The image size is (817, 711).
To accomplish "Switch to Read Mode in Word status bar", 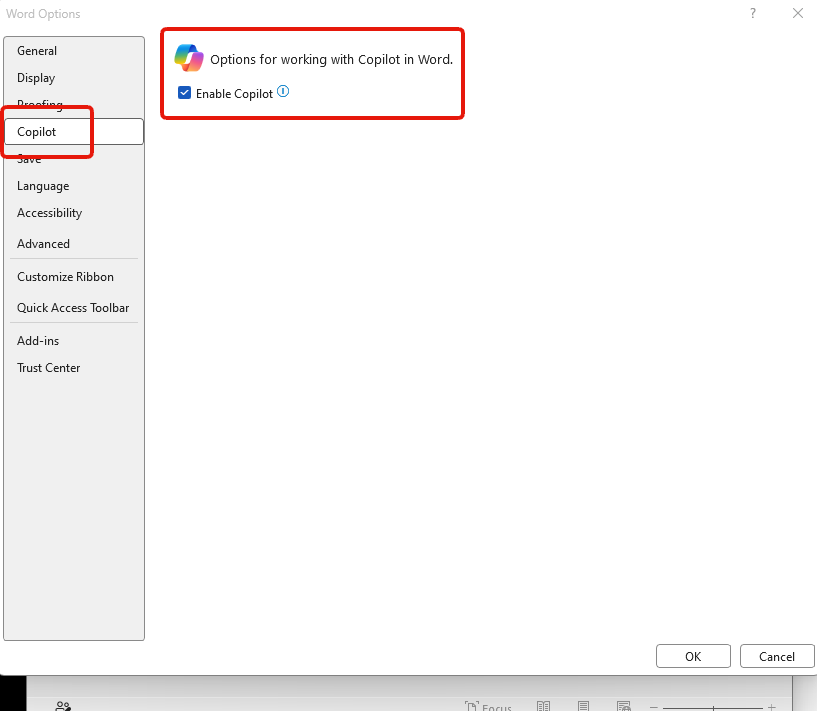I will tap(543, 706).
